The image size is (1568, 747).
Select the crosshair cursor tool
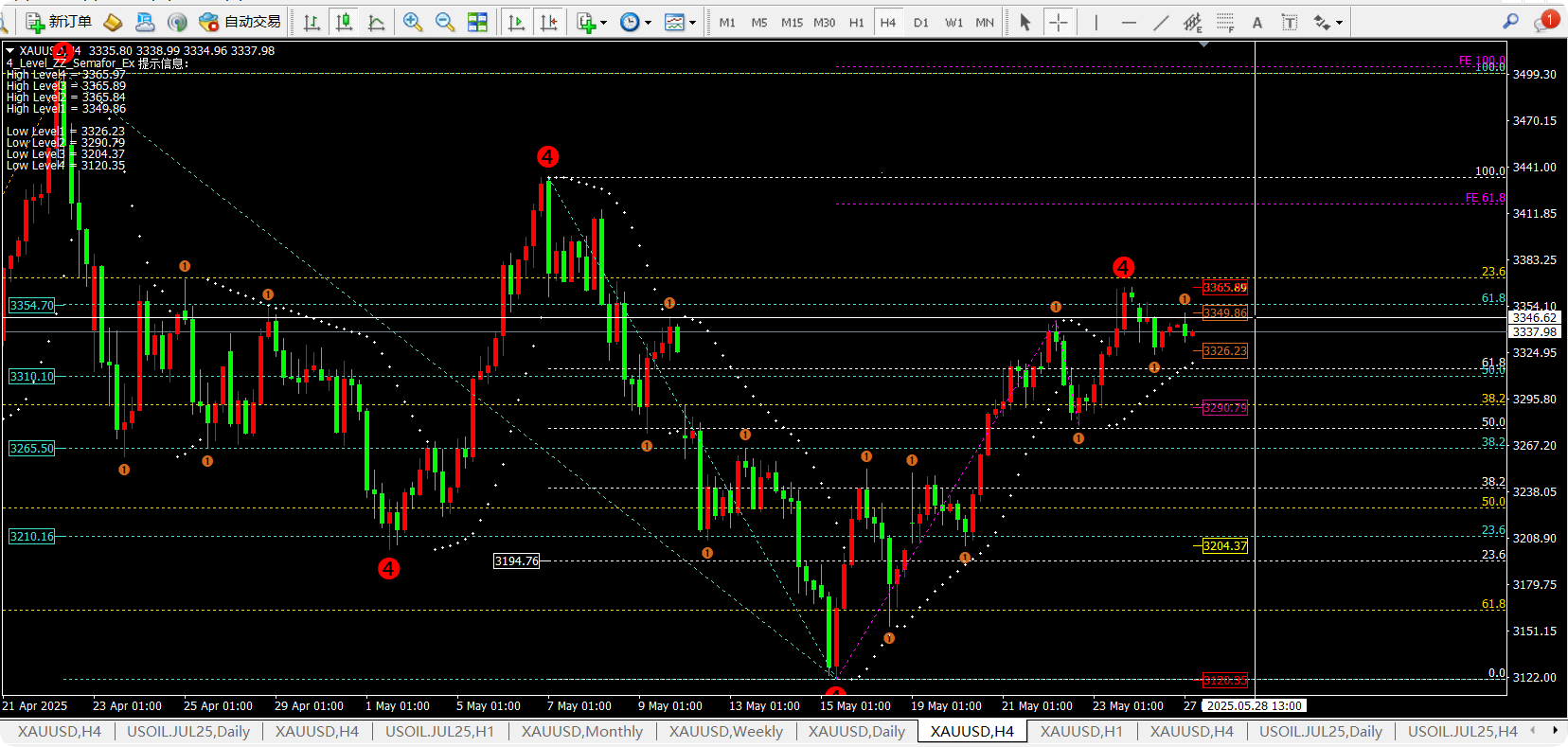[x=1059, y=22]
